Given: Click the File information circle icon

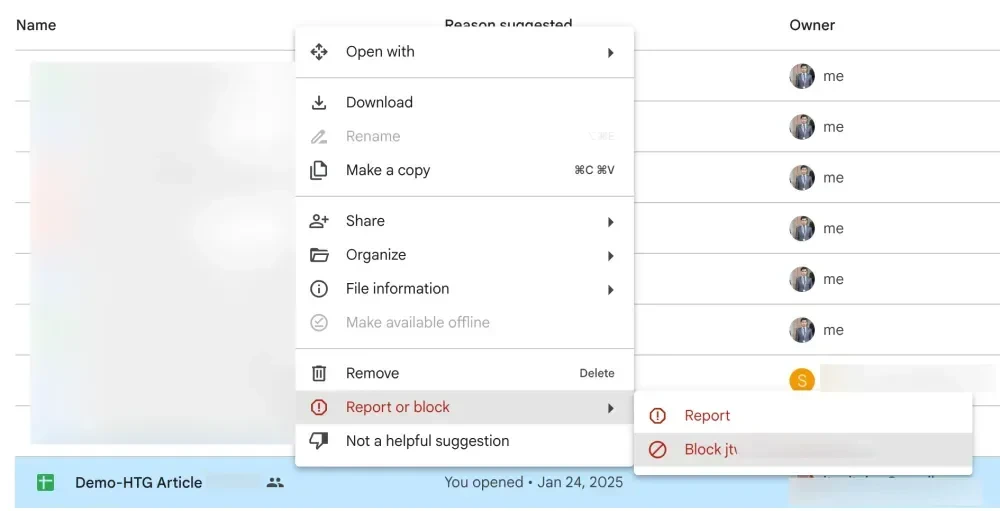Looking at the screenshot, I should point(319,289).
